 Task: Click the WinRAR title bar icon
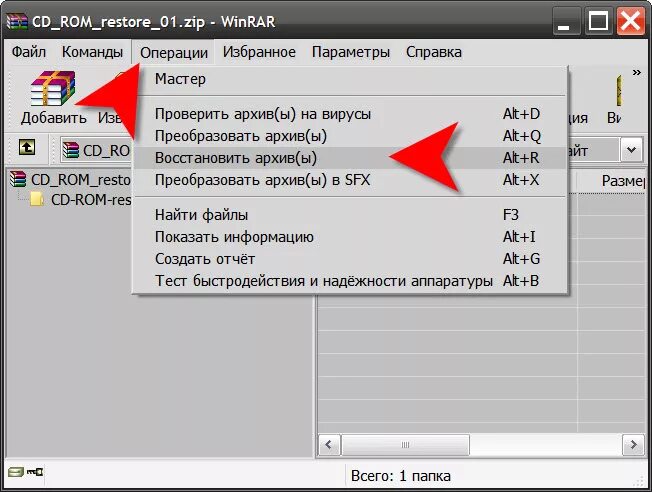17,22
